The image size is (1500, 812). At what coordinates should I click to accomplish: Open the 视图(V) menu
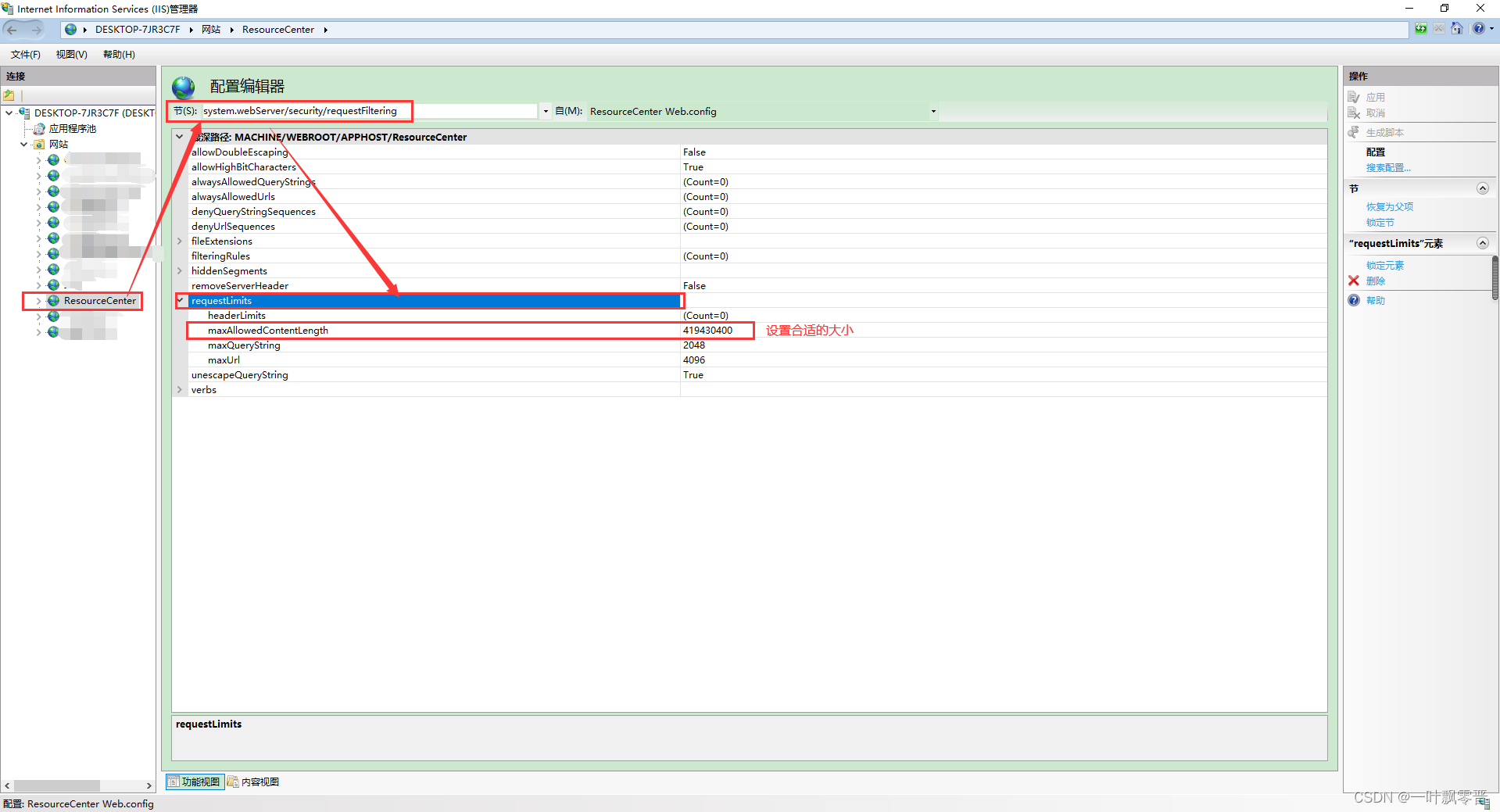pyautogui.click(x=71, y=55)
